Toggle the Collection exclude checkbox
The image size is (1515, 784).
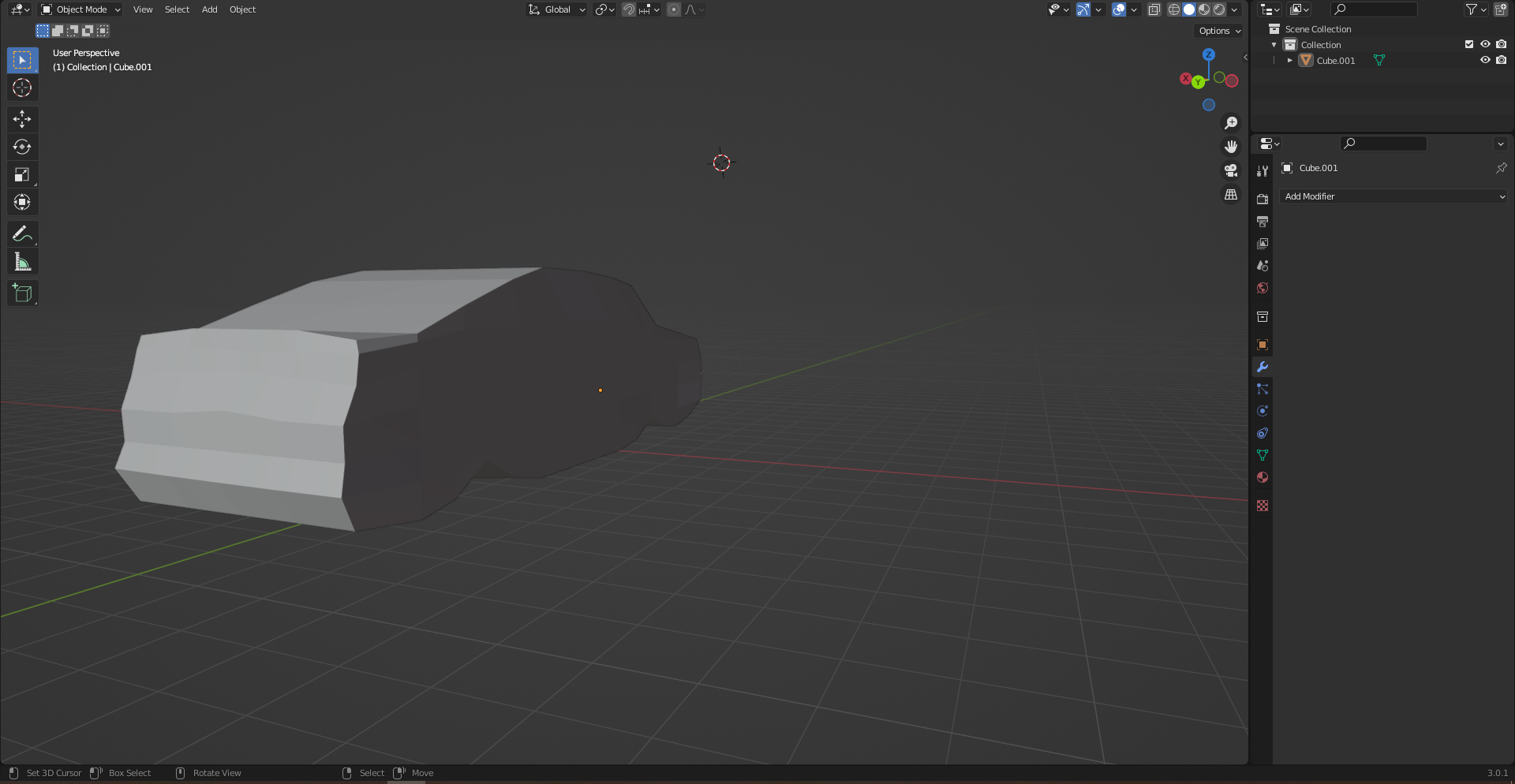tap(1469, 44)
